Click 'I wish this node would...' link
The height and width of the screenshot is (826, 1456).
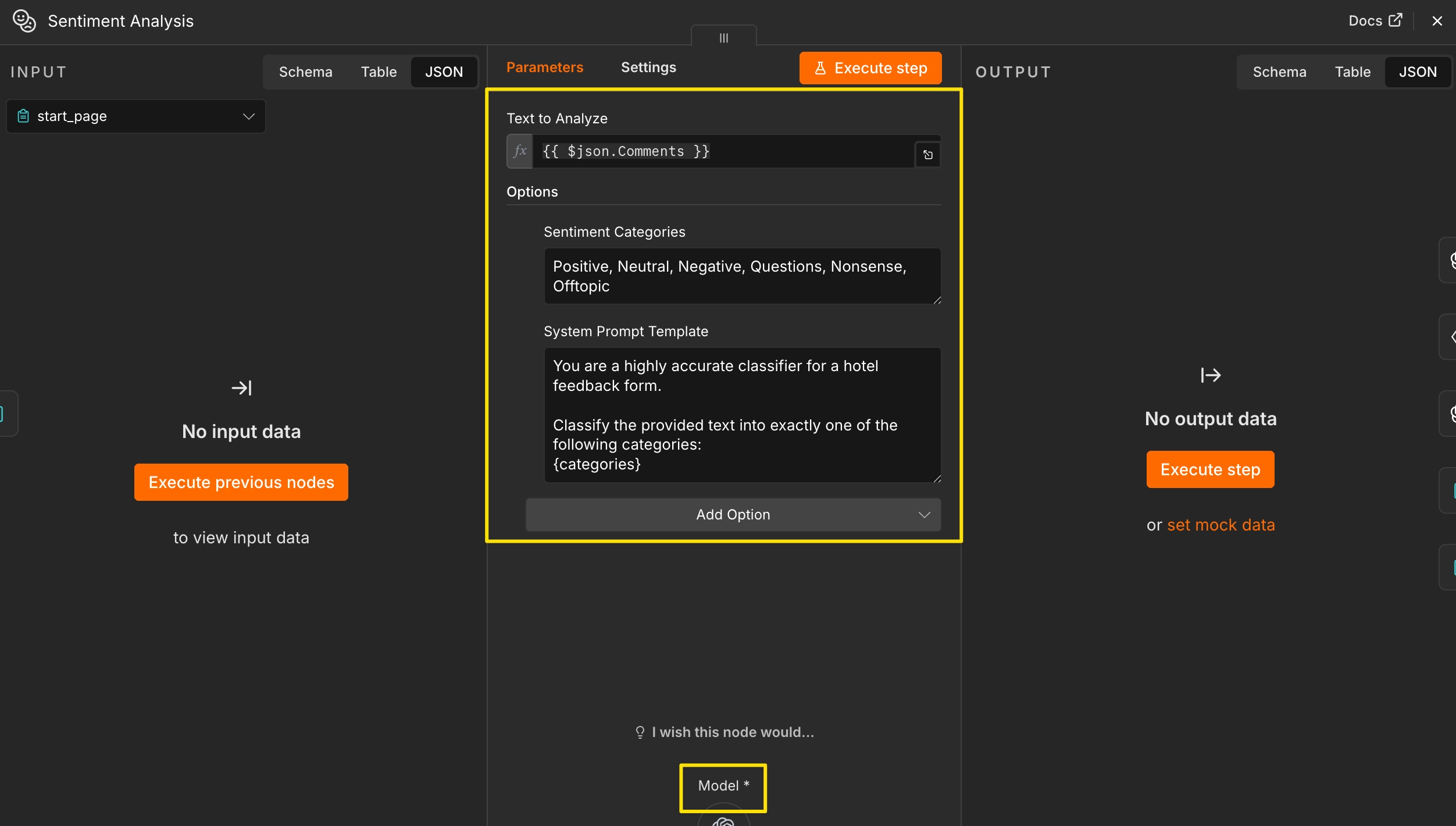click(x=733, y=732)
